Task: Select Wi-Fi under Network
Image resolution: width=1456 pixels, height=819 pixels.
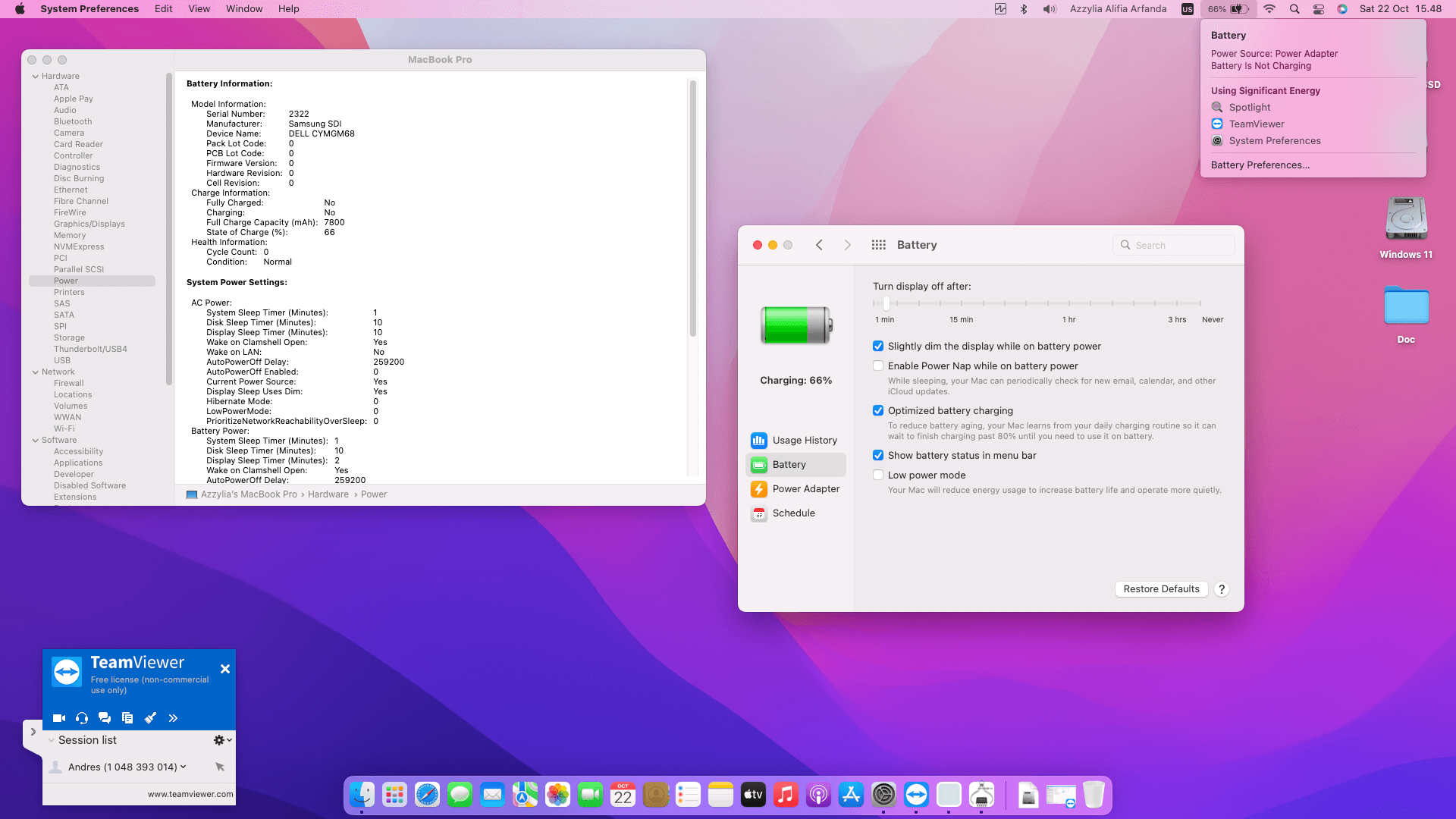Action: [x=64, y=428]
